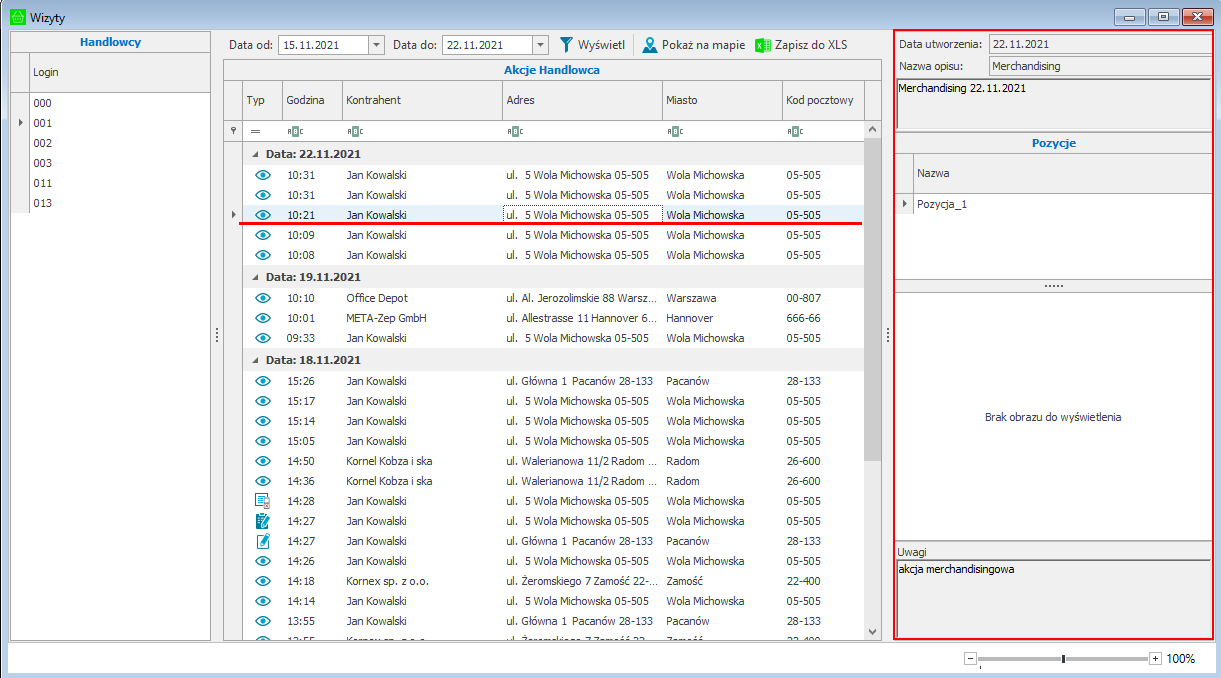The width and height of the screenshot is (1221, 678).
Task: Click the eye icon for META-Zep GmbH row
Action: pos(263,318)
